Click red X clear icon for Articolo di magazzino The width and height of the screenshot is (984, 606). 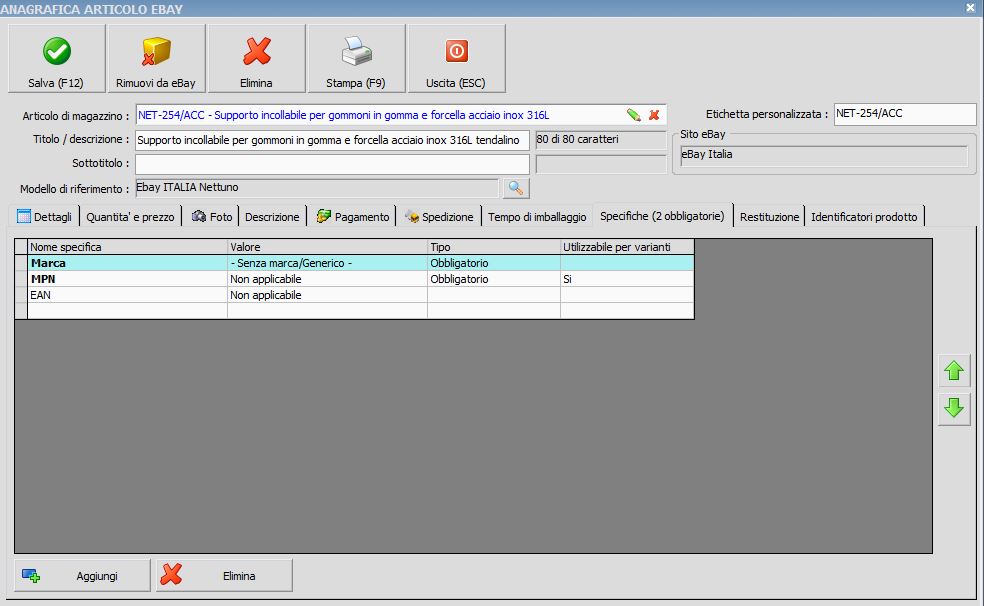pos(654,115)
